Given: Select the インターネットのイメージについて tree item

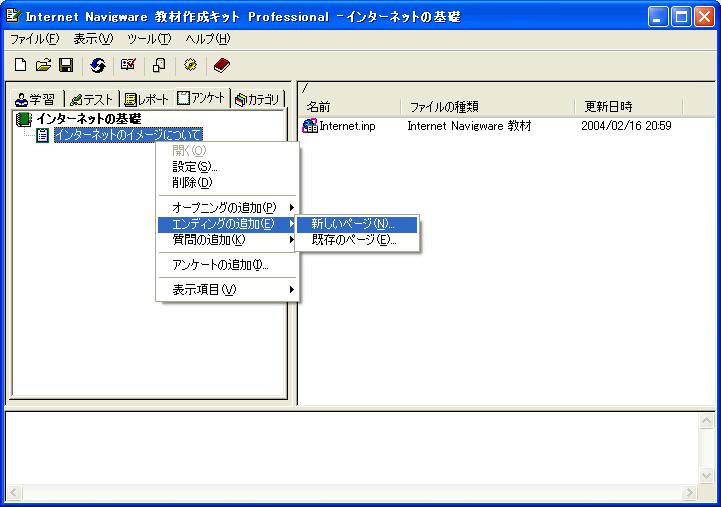Looking at the screenshot, I should 128,135.
